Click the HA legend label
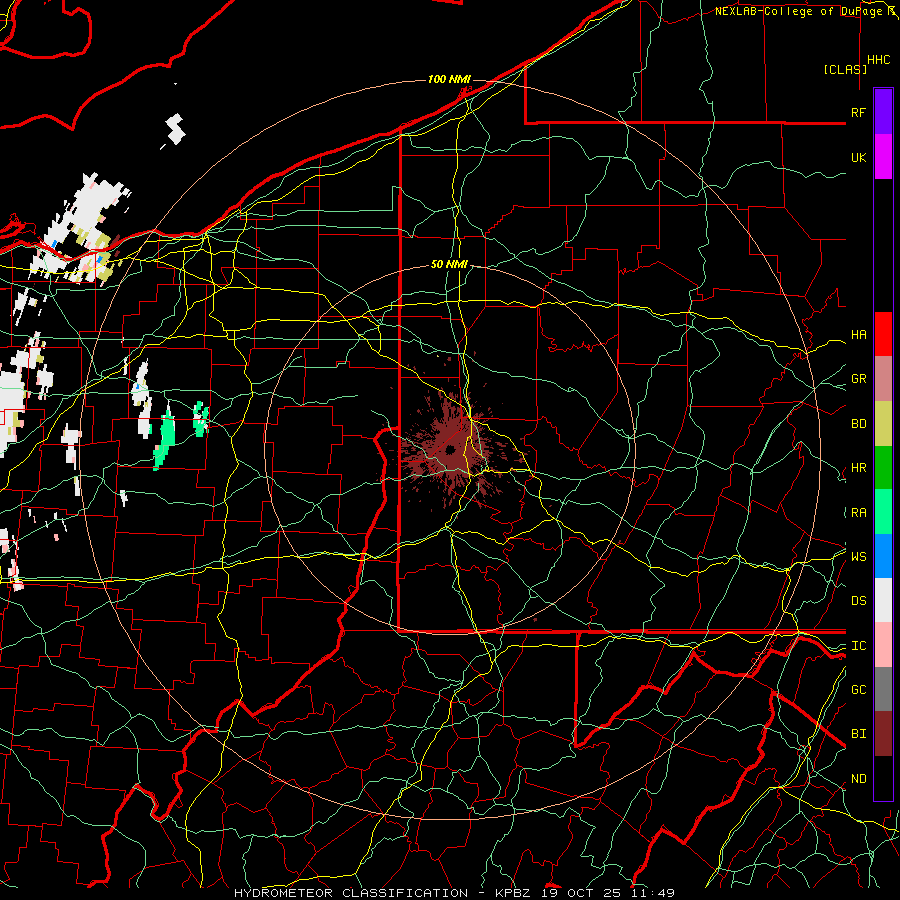This screenshot has width=900, height=900. pos(858,335)
